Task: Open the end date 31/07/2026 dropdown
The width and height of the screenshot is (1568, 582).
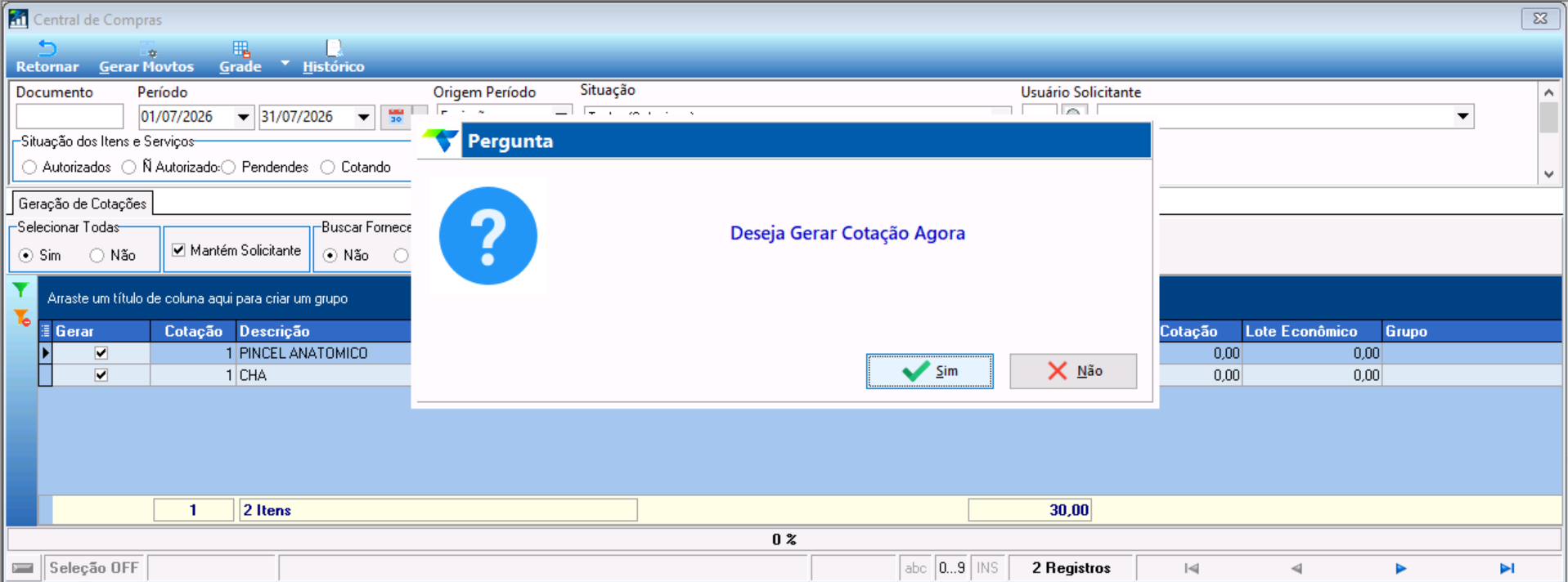Action: [363, 118]
